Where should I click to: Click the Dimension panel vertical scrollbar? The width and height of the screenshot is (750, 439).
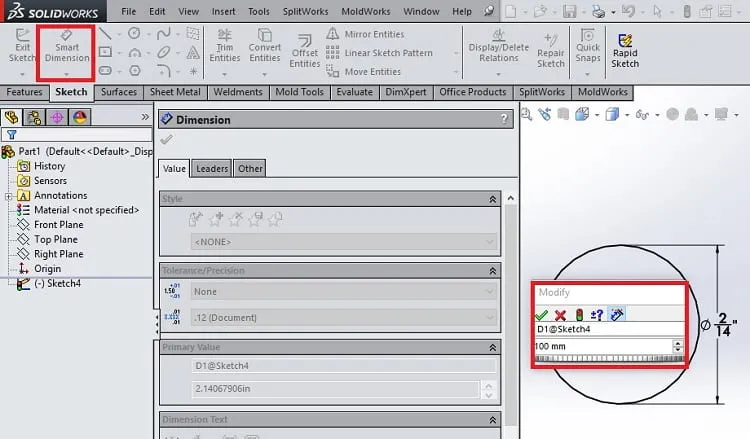click(510, 311)
